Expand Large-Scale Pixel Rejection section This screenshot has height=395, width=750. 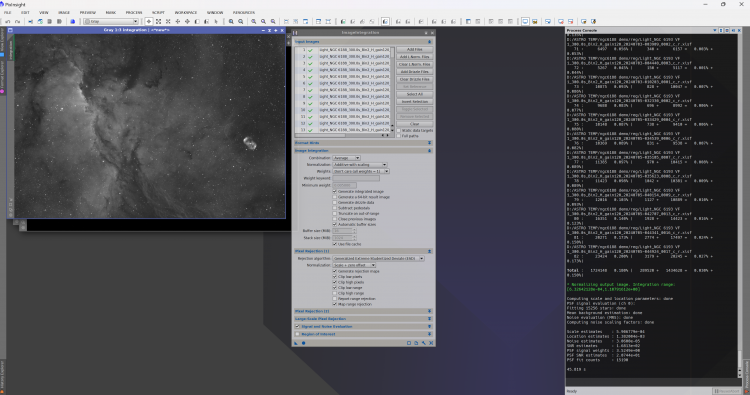coord(429,319)
